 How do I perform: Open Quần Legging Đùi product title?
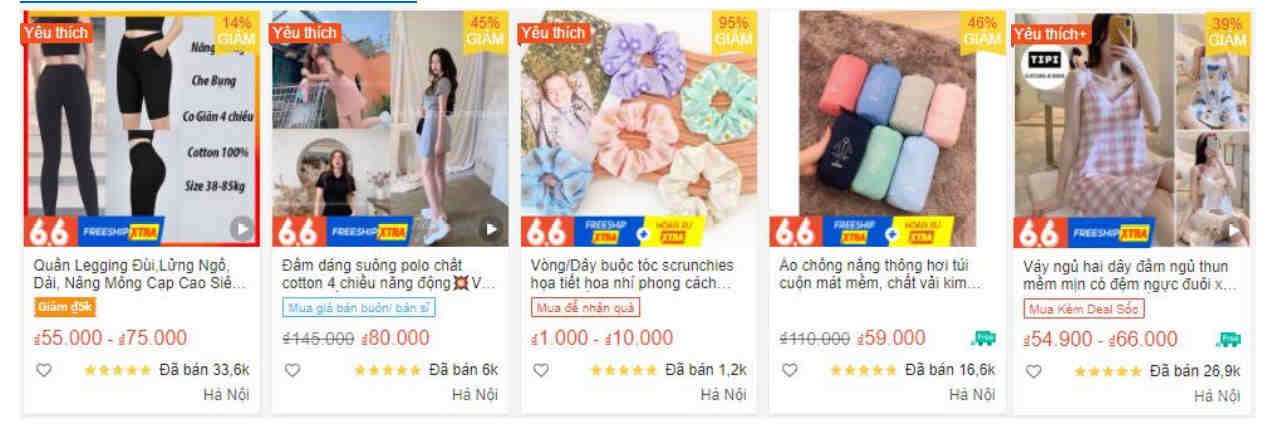(139, 275)
